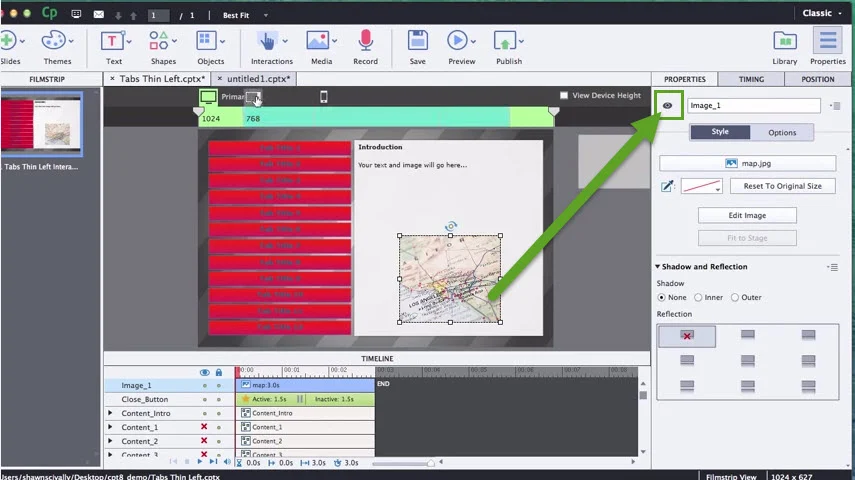855x480 pixels.
Task: Open the Shapes tool
Action: click(162, 41)
